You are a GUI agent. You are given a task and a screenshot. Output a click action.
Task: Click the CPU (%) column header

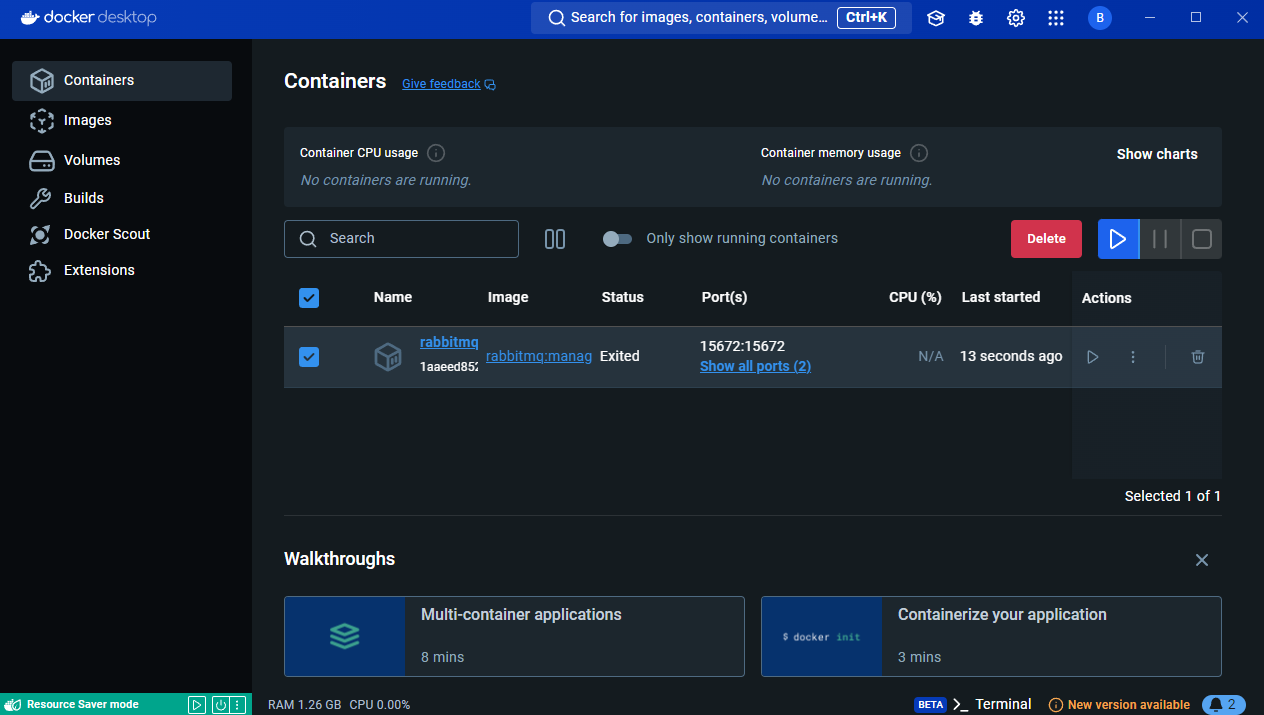pyautogui.click(x=916, y=298)
